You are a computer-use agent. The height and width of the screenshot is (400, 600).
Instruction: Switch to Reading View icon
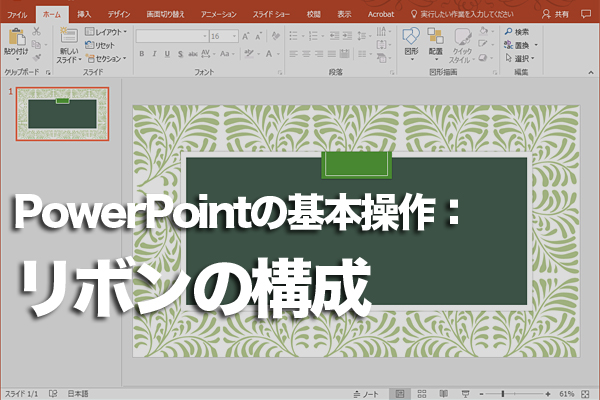coord(443,394)
